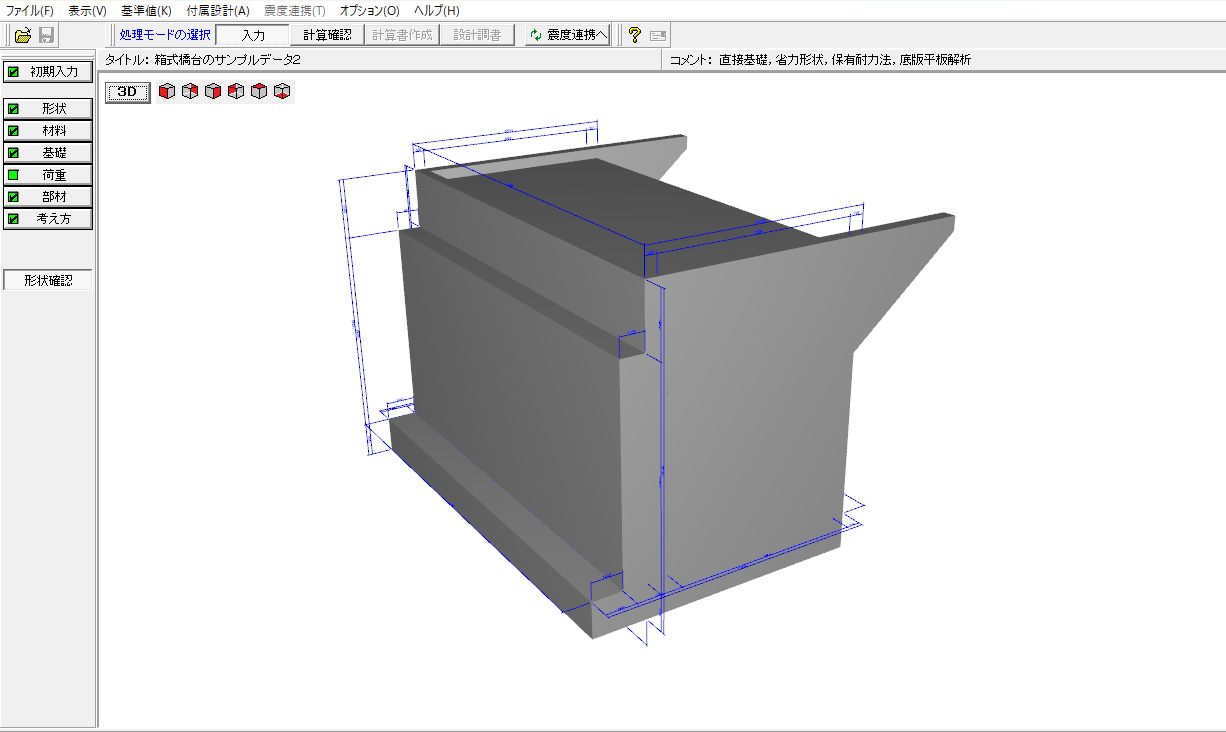Select the cube view with red bottom face

tap(282, 91)
